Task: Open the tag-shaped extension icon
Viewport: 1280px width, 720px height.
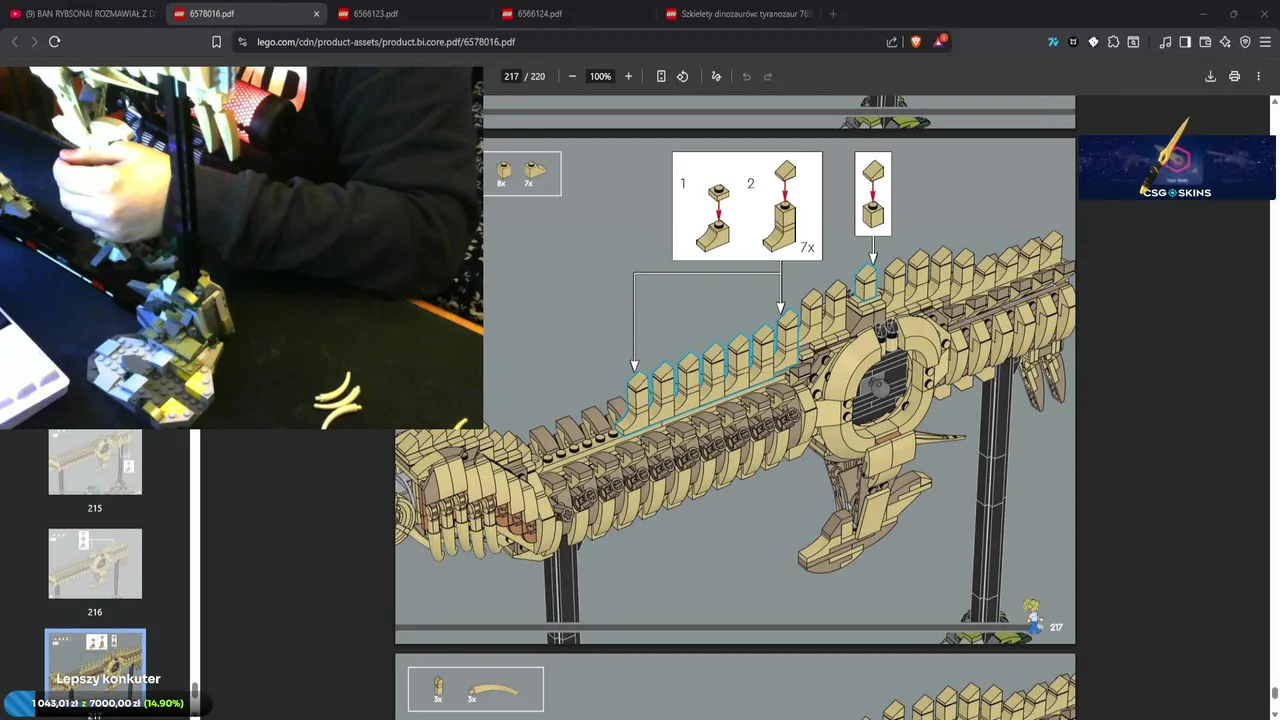Action: [1093, 42]
